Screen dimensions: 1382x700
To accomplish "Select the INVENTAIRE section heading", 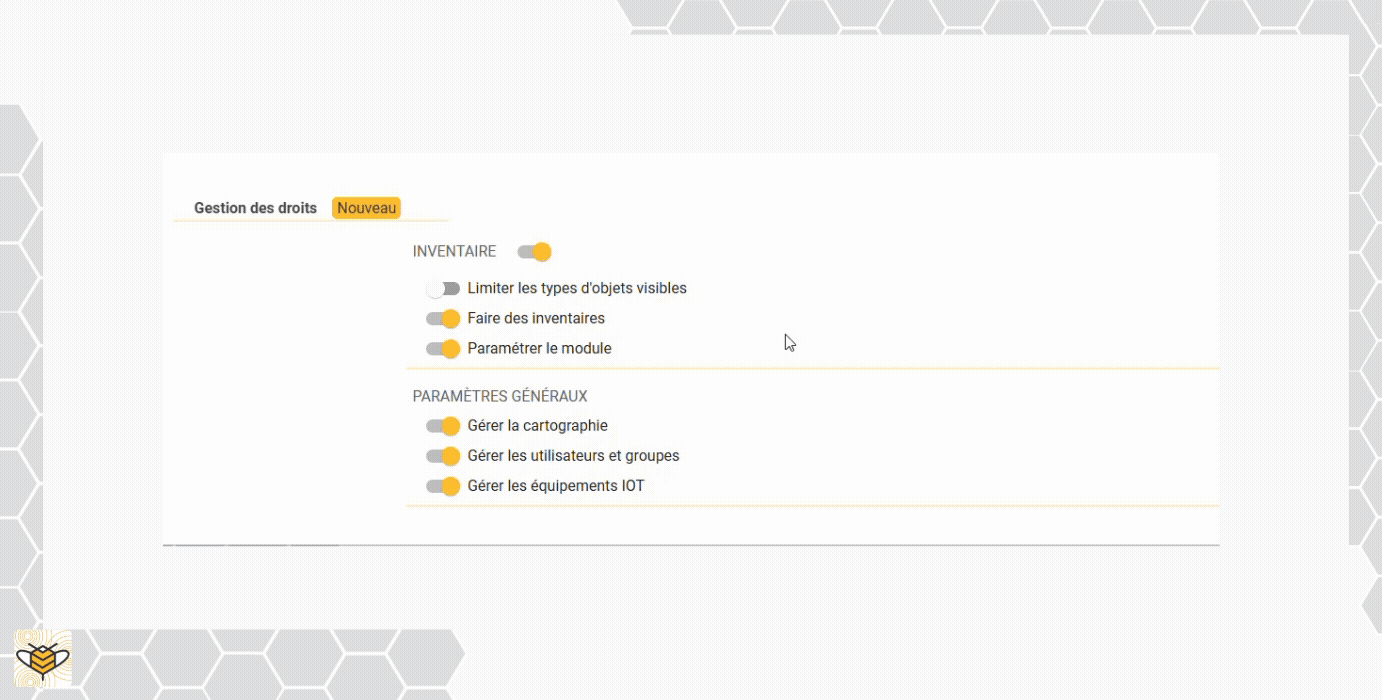I will 454,252.
